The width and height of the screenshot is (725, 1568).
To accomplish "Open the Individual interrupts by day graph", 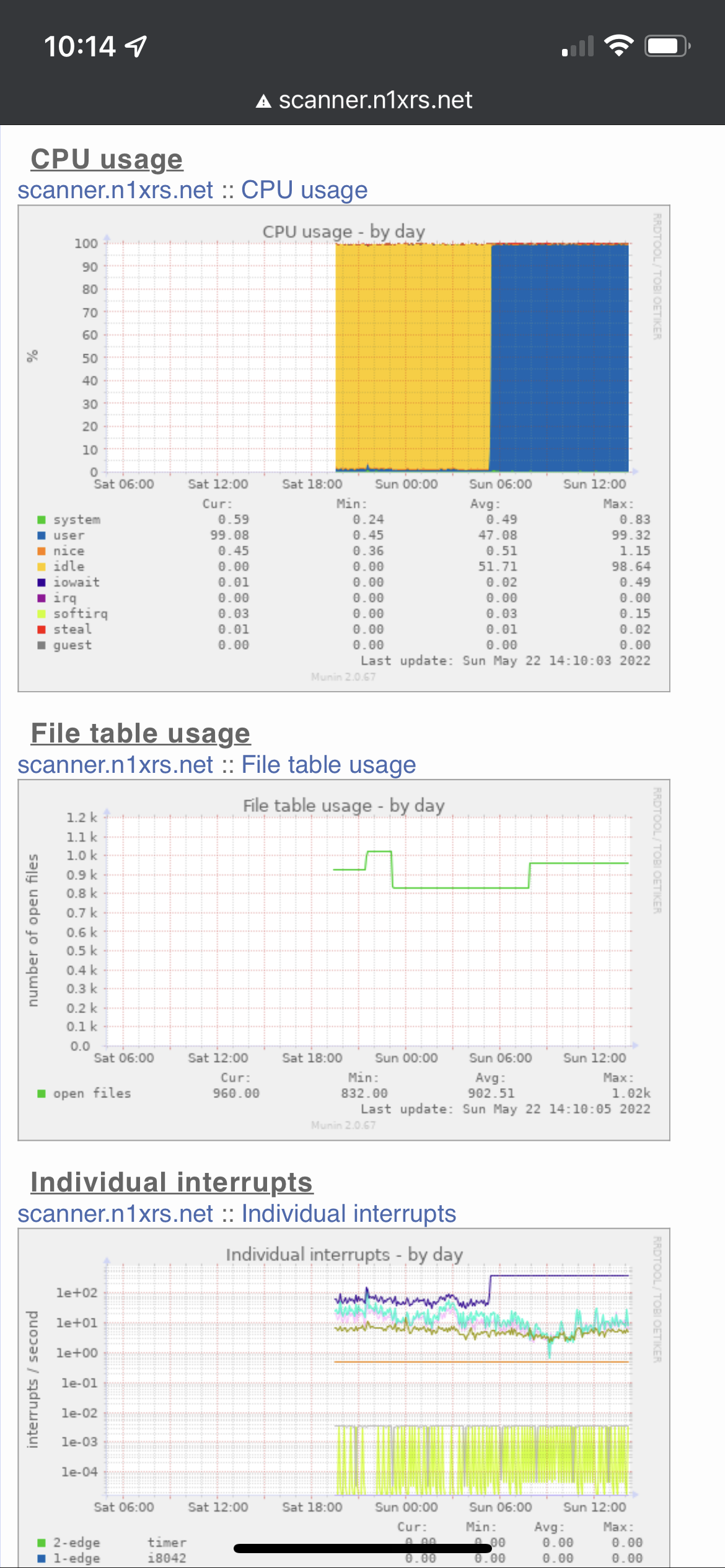I will coord(344,1398).
